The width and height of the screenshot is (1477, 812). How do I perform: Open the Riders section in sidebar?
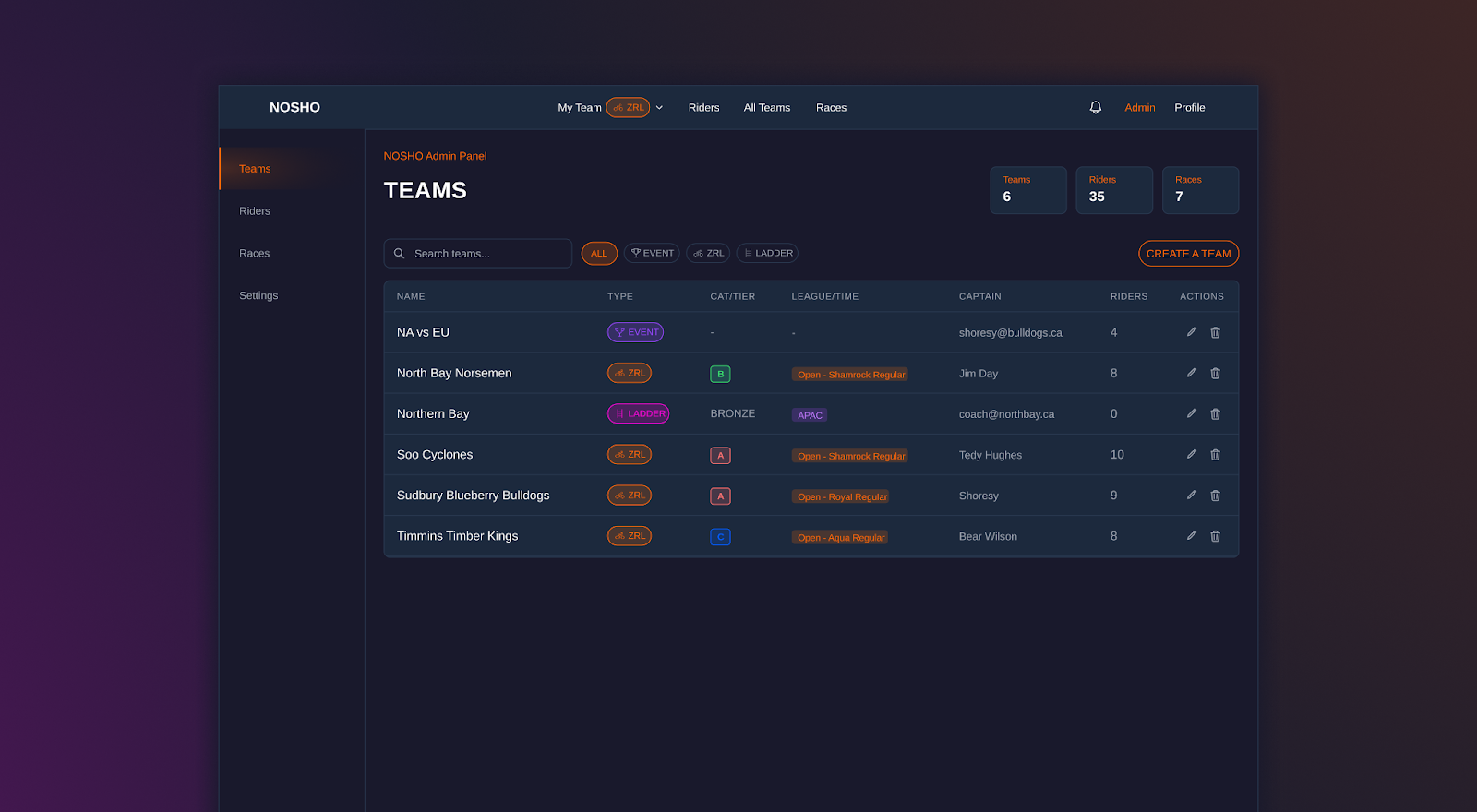coord(255,211)
